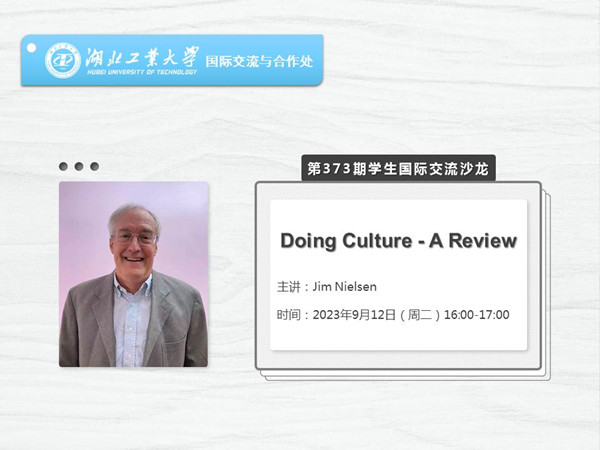Click the circular university emblem logo

[x=63, y=60]
